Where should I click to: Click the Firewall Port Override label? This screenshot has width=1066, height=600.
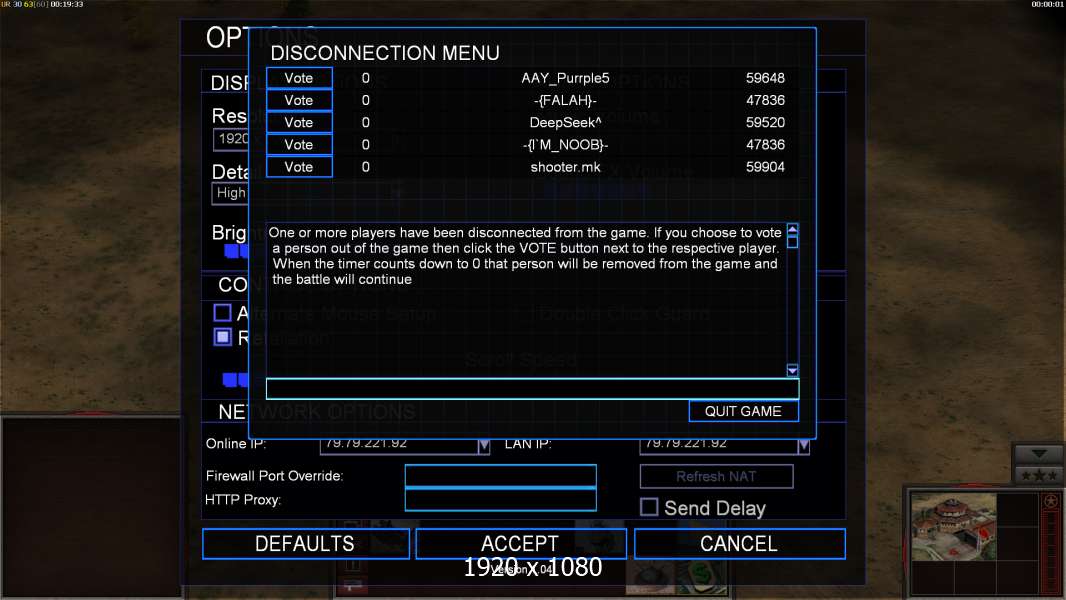(x=274, y=476)
